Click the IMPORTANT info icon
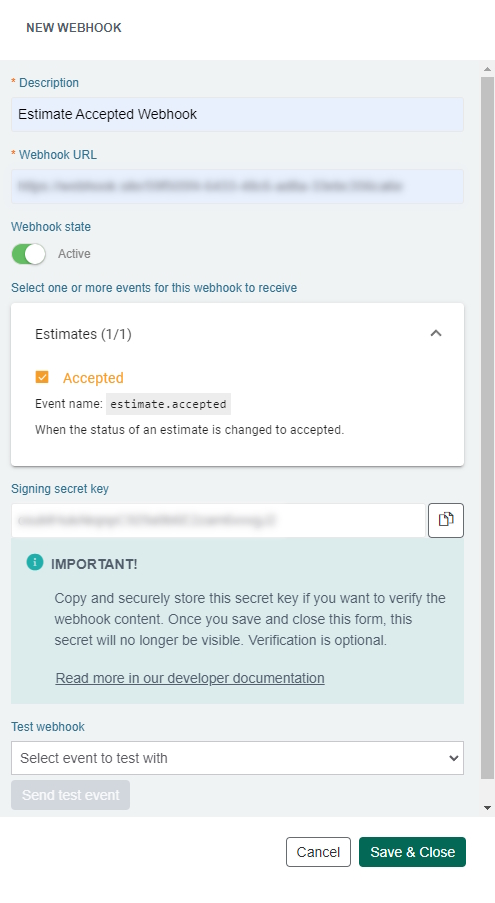Image resolution: width=495 pixels, height=903 pixels. point(35,563)
